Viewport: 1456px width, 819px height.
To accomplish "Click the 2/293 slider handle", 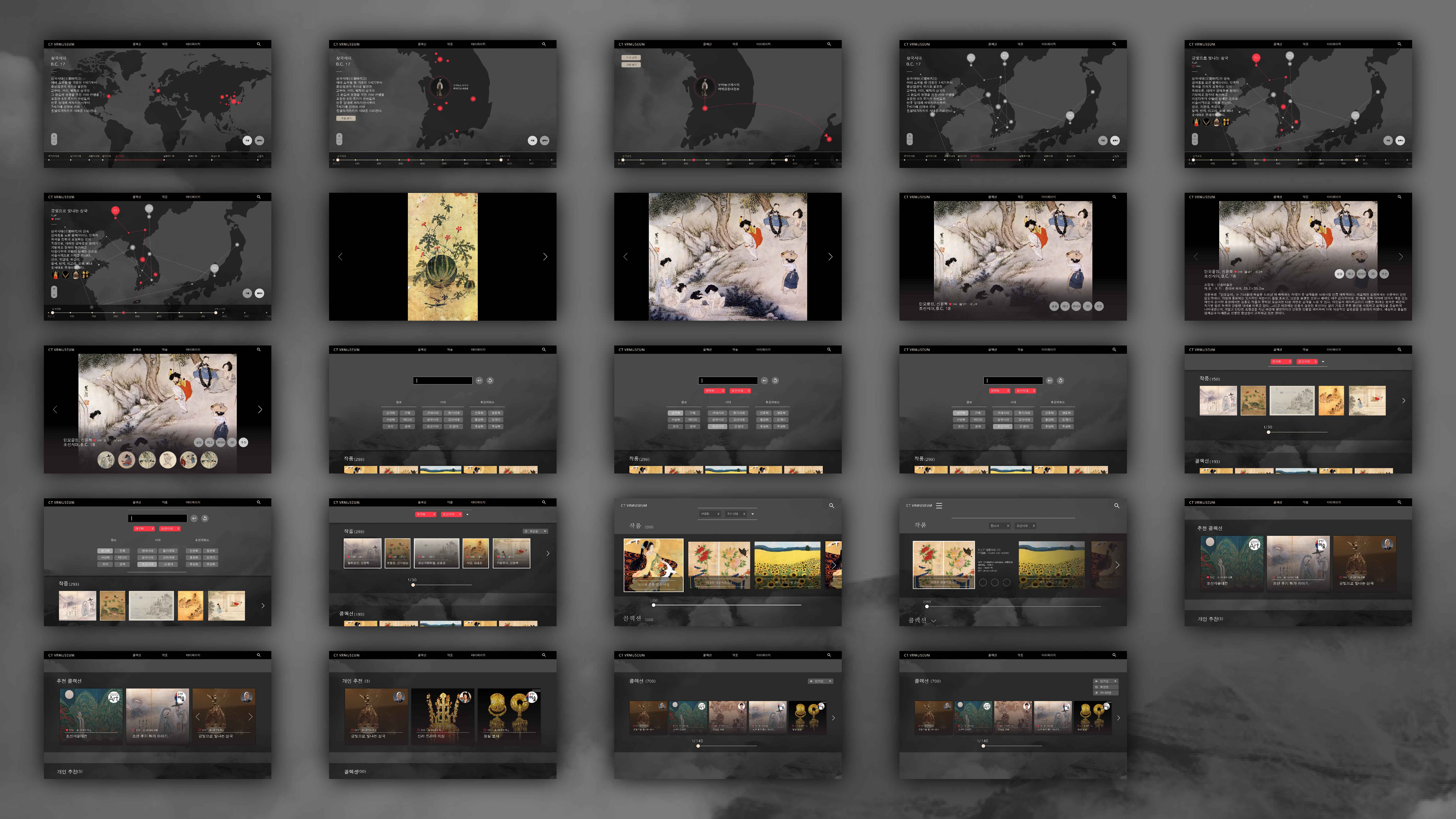I will 927,606.
